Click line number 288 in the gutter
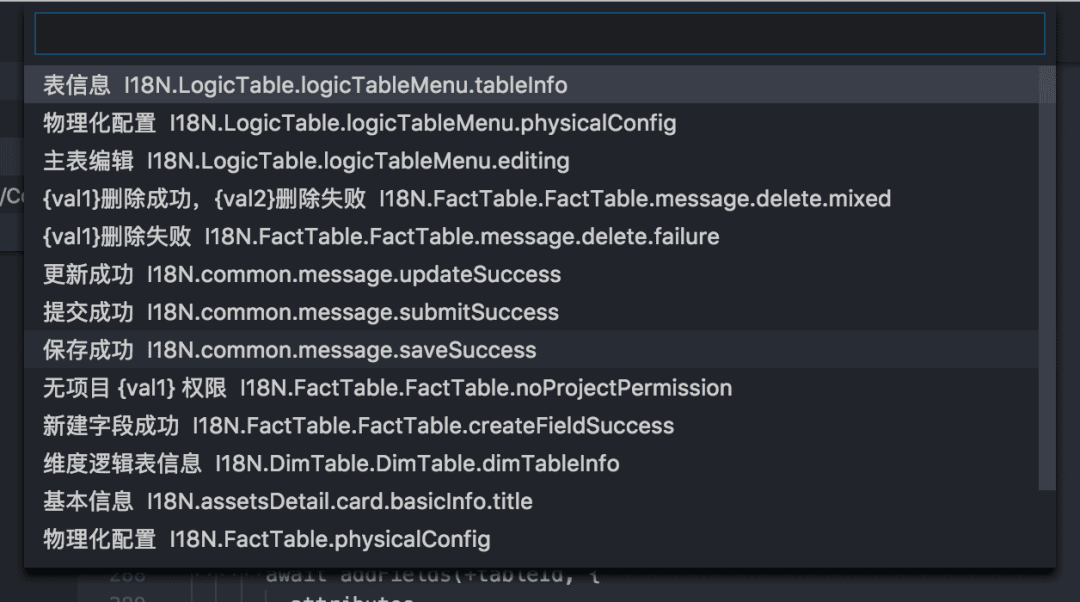 pos(128,576)
